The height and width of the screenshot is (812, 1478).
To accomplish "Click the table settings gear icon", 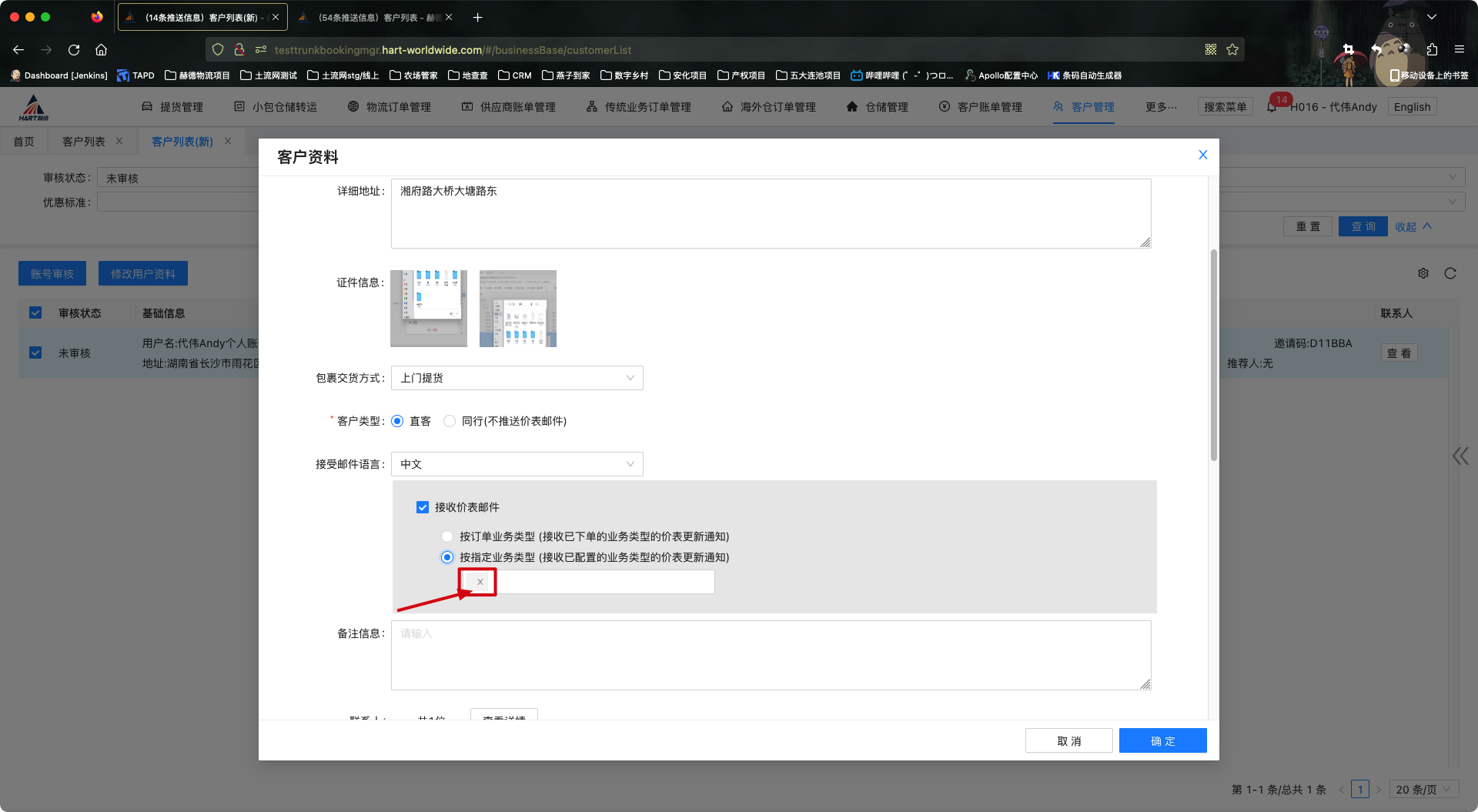I will tap(1423, 273).
